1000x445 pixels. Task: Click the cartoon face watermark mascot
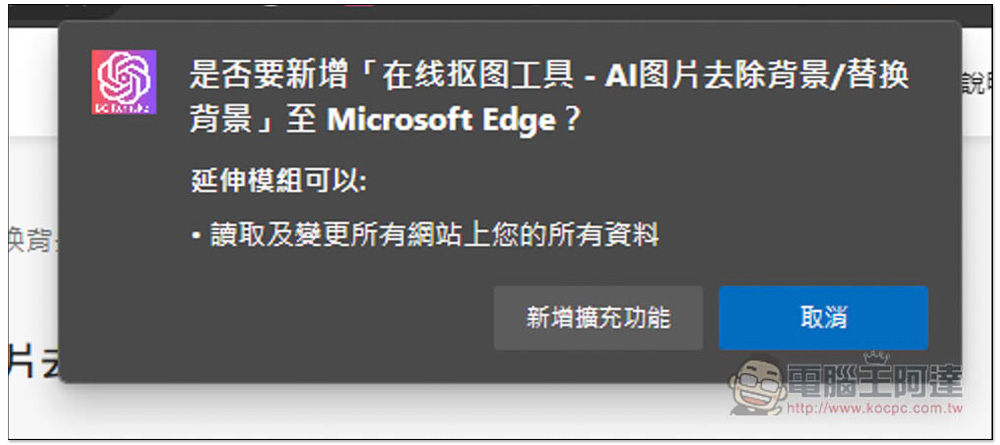[756, 386]
